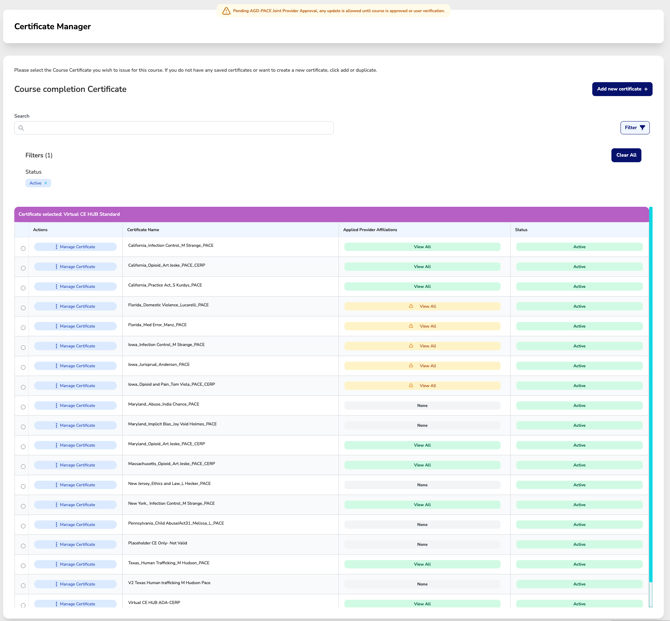The height and width of the screenshot is (621, 670).
Task: Remove the Active status filter chip
Action: (x=46, y=183)
